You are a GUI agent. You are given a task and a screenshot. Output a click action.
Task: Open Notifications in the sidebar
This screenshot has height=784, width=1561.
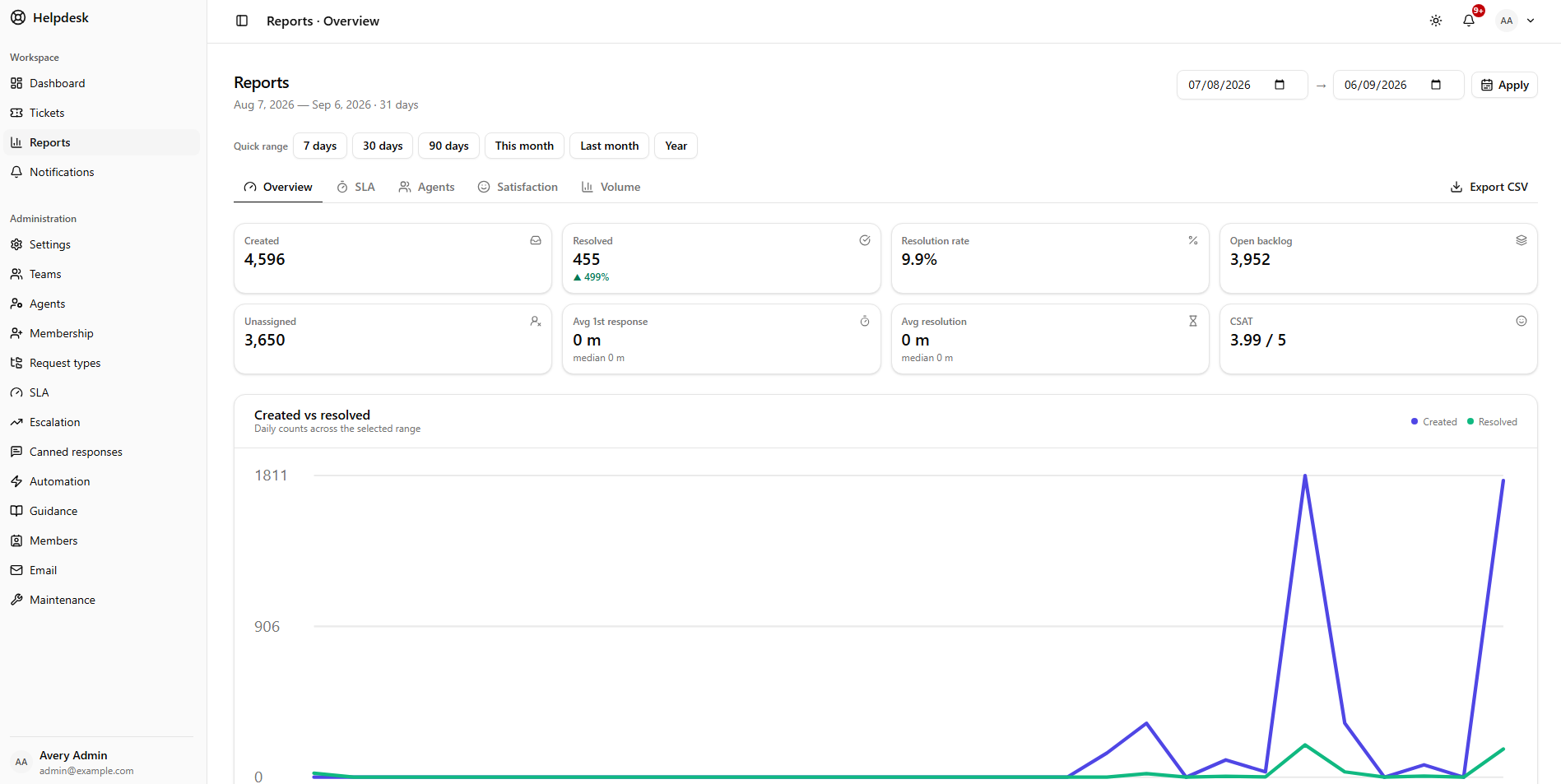coord(101,172)
